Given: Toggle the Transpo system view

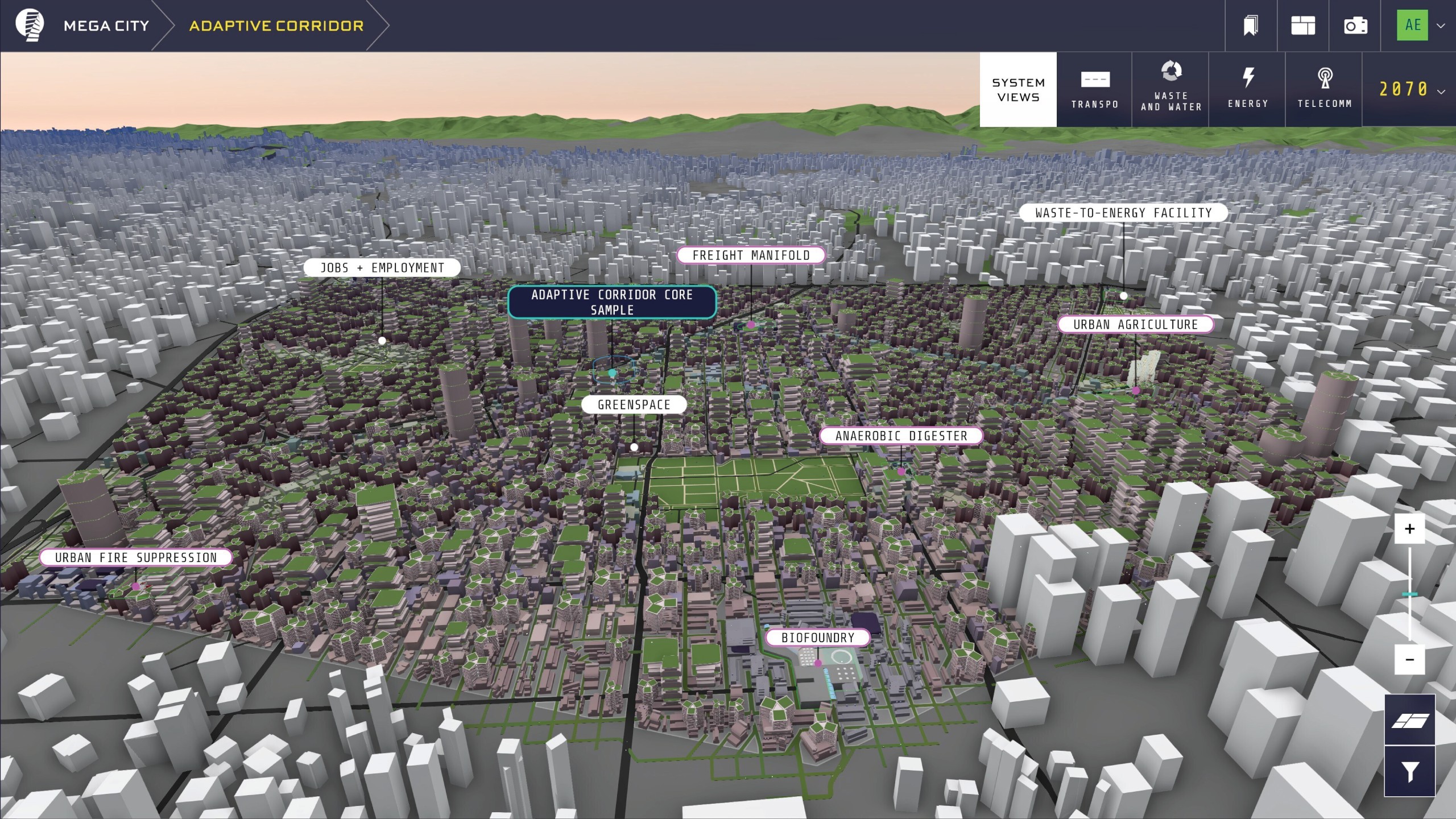Looking at the screenshot, I should (x=1095, y=89).
